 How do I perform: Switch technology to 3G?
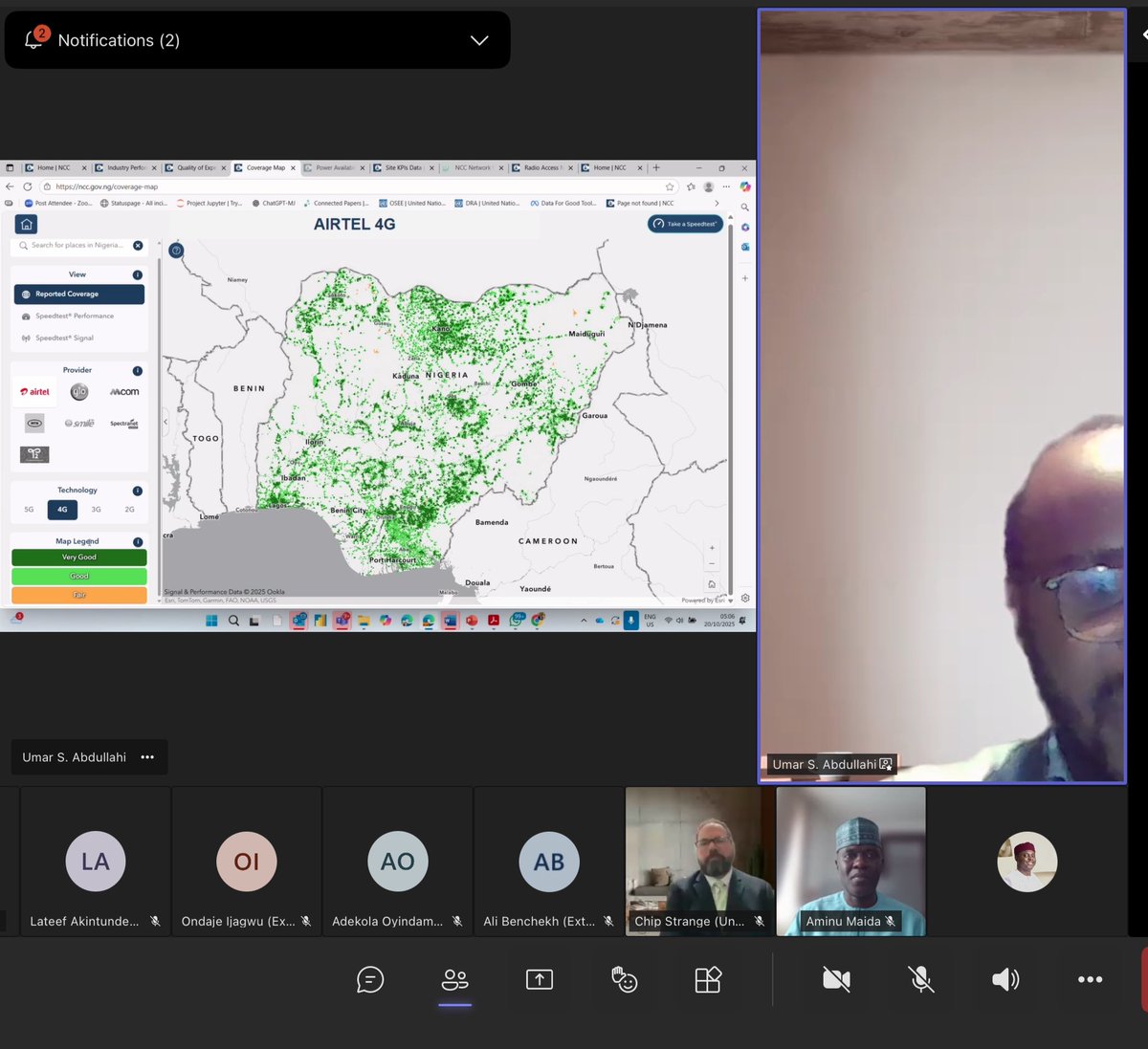pyautogui.click(x=96, y=510)
